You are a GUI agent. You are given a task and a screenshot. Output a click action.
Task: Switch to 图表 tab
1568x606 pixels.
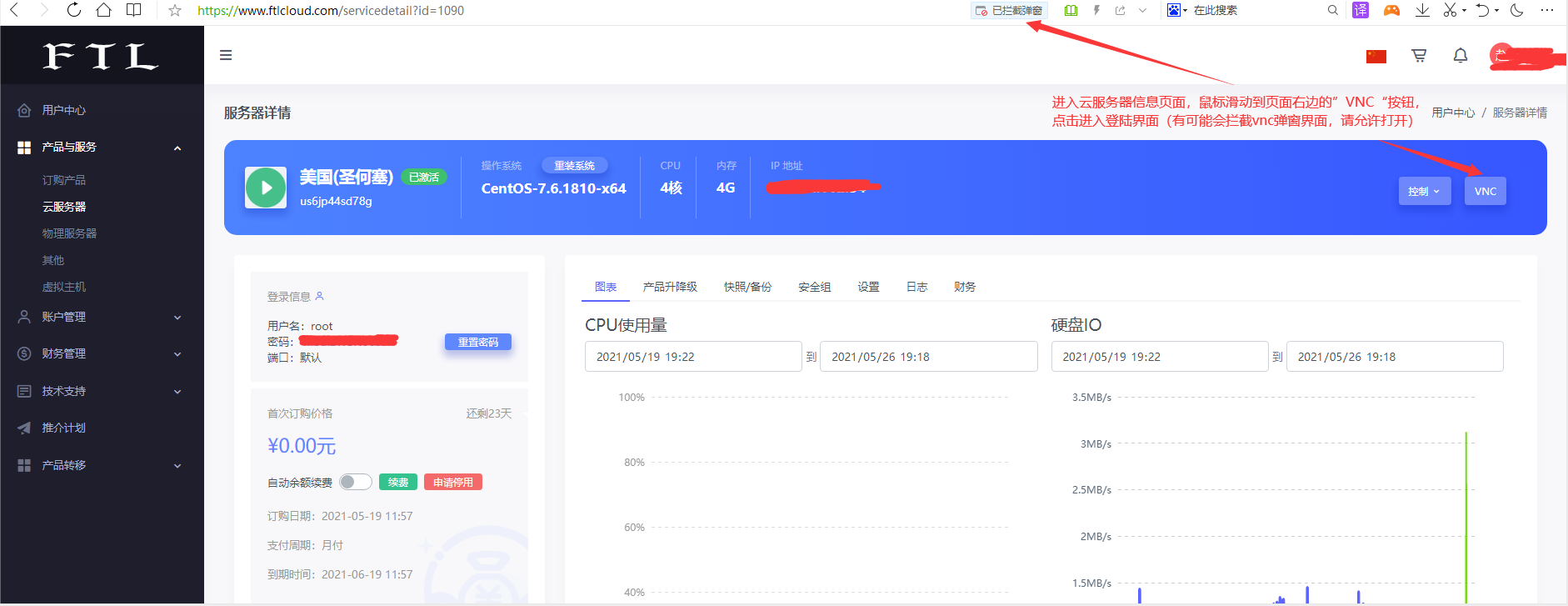606,287
